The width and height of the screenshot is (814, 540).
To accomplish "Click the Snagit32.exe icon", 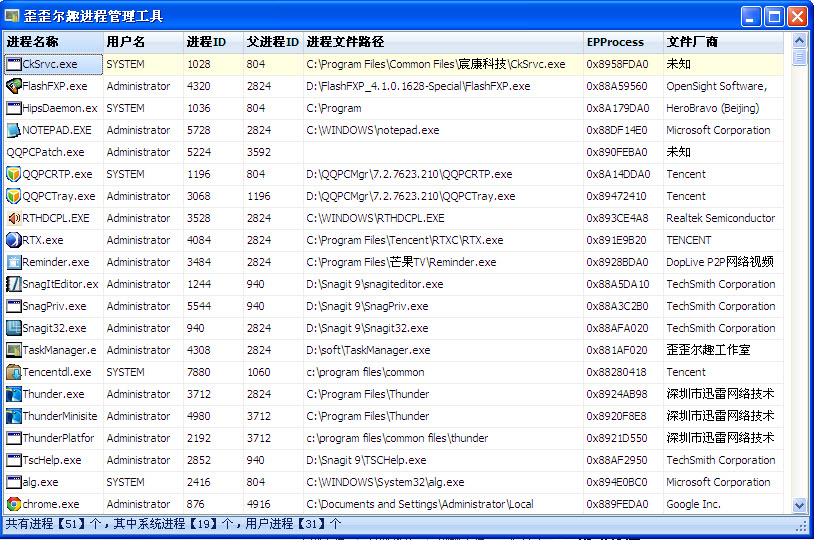I will (x=13, y=328).
